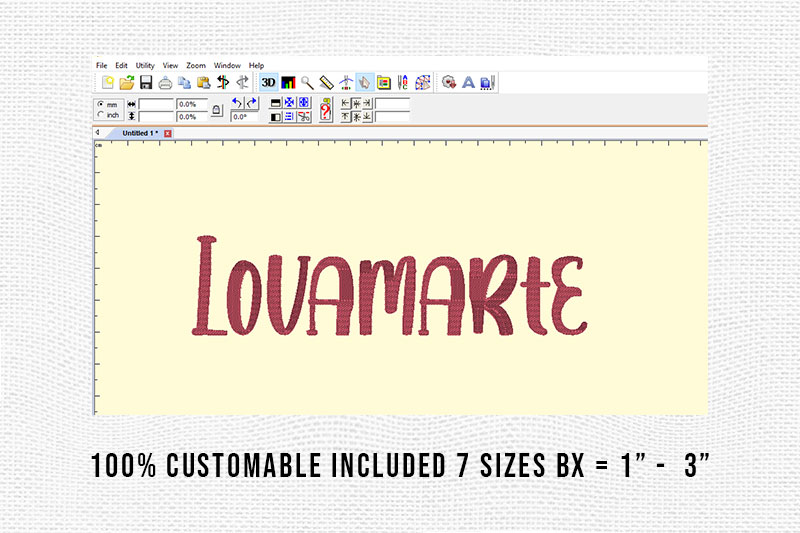
Task: Align objects to vertical middle
Action: (357, 117)
